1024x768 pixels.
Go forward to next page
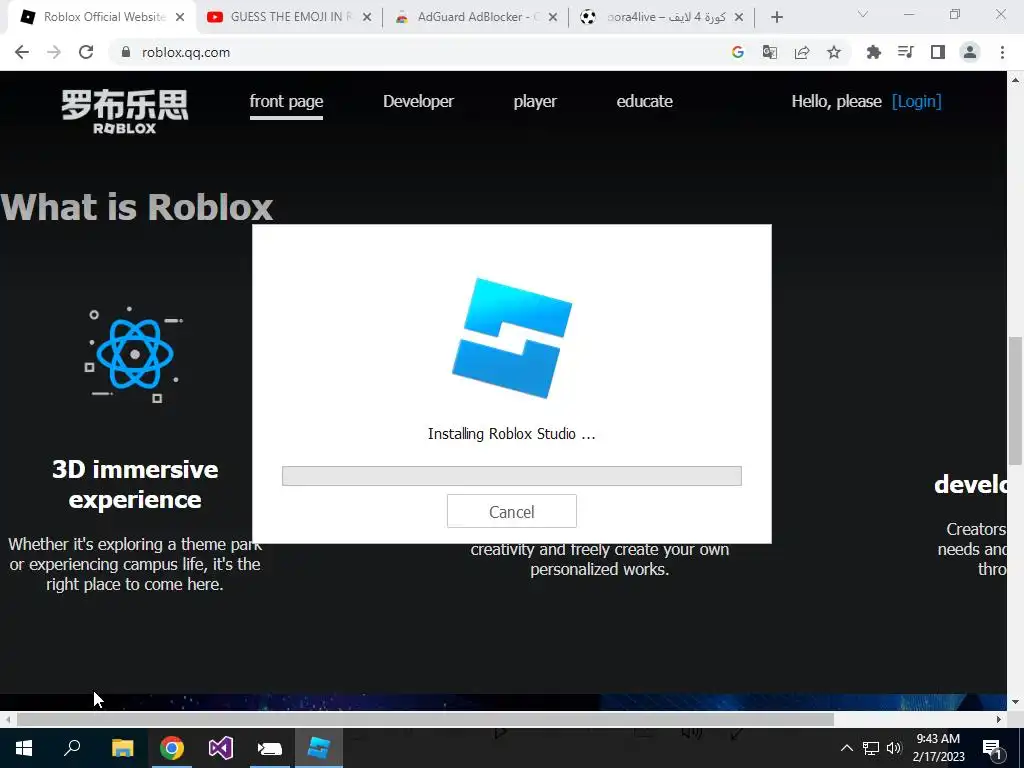pyautogui.click(x=54, y=52)
